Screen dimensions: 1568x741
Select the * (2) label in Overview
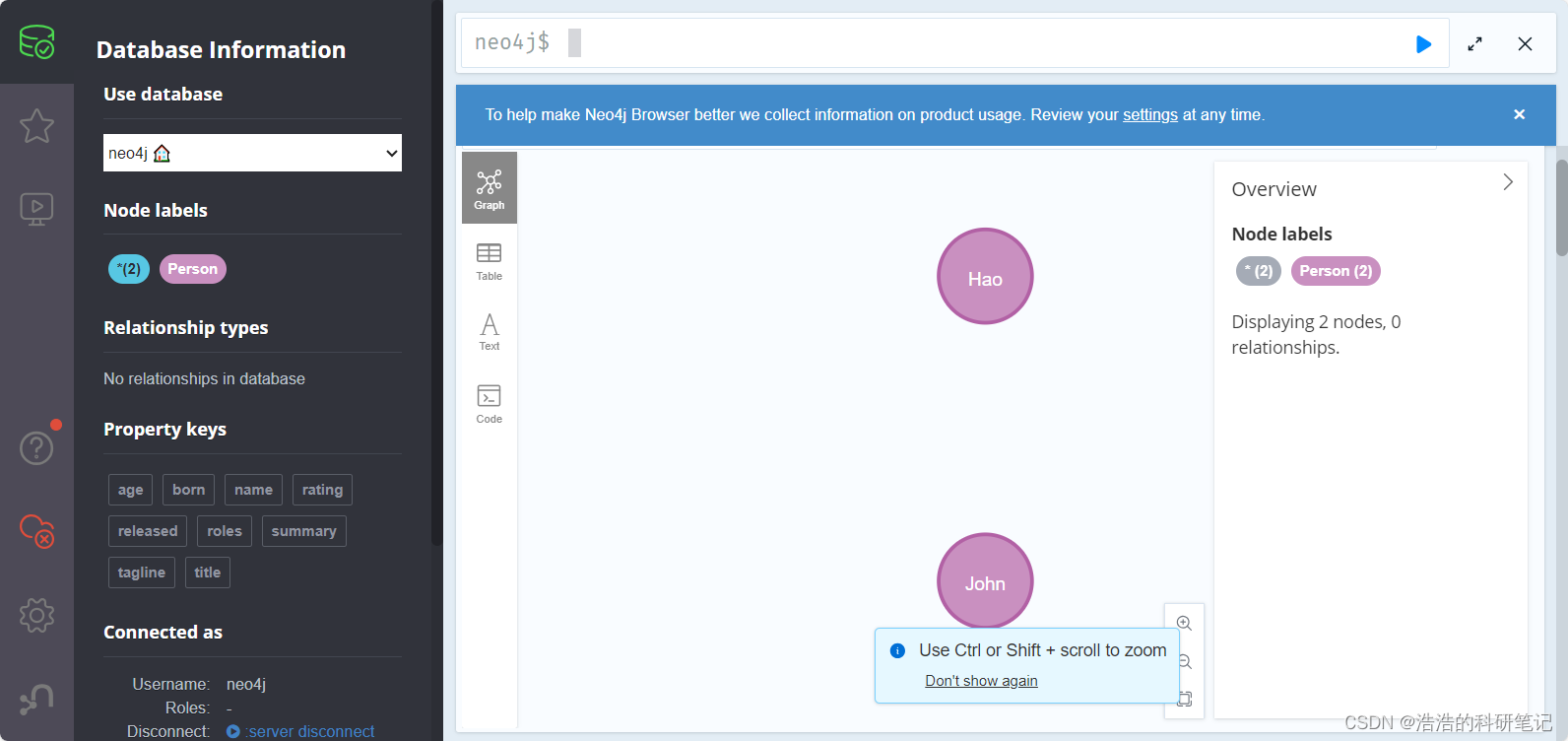coord(1259,271)
